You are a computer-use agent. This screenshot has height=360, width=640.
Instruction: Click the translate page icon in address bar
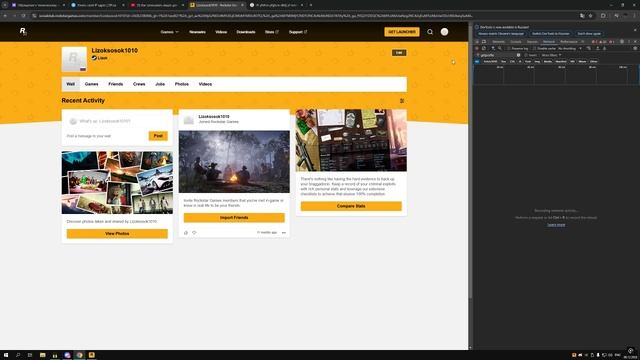click(x=582, y=16)
